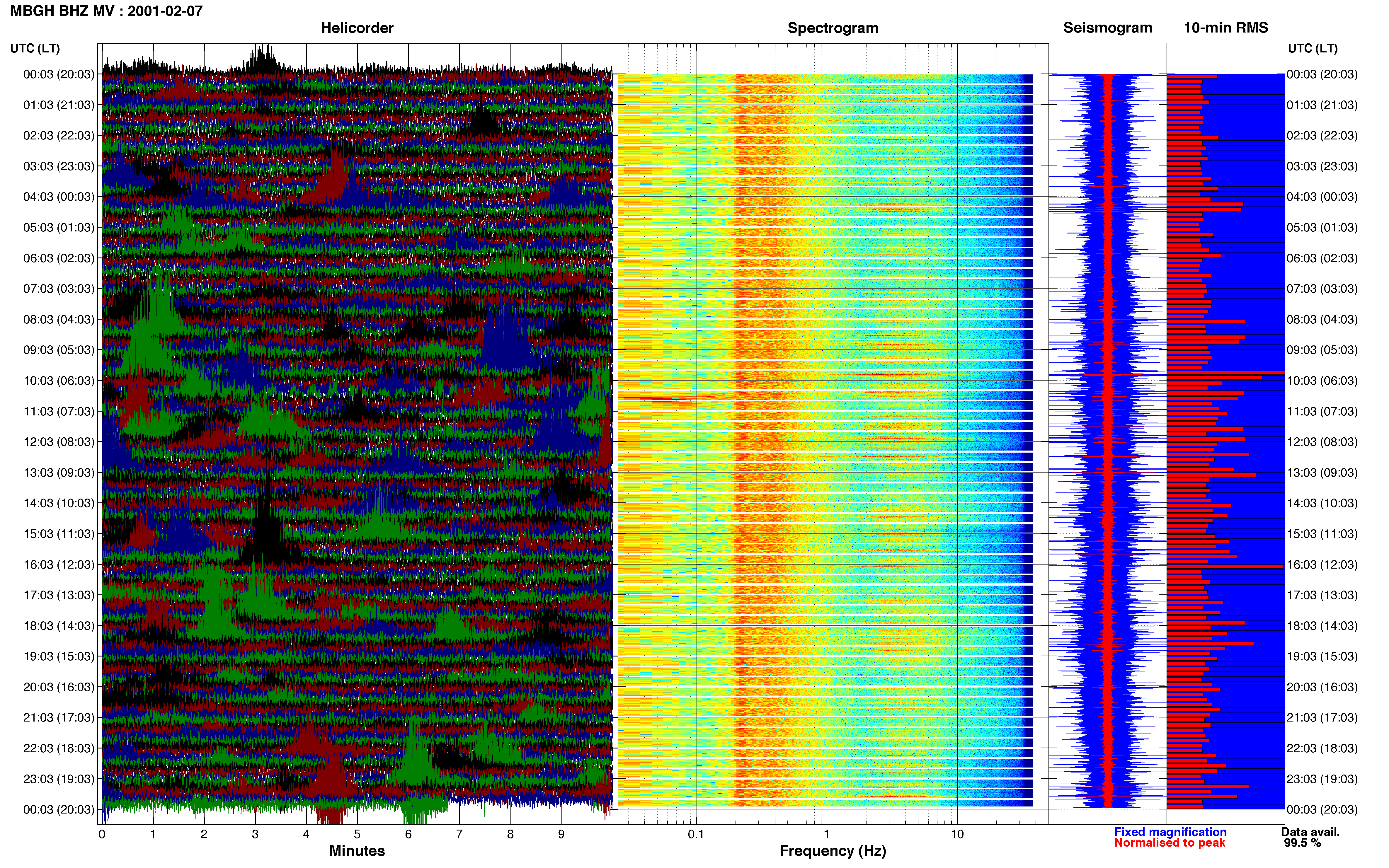Click '11:03 (07:03)' on the left time axis
Image resolution: width=1389 pixels, height=868 pixels.
[59, 411]
